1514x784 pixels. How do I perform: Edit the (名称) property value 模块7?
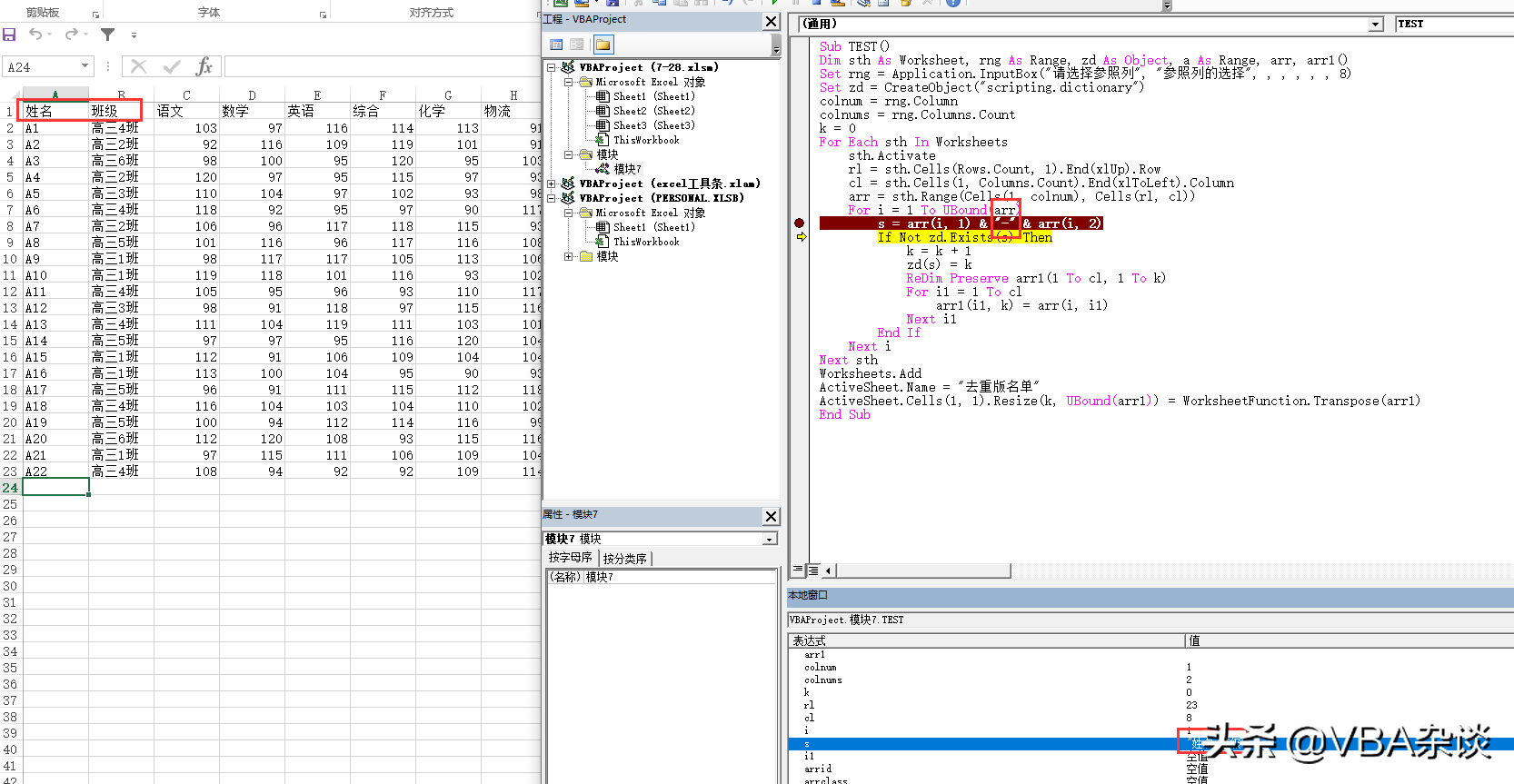click(x=679, y=577)
